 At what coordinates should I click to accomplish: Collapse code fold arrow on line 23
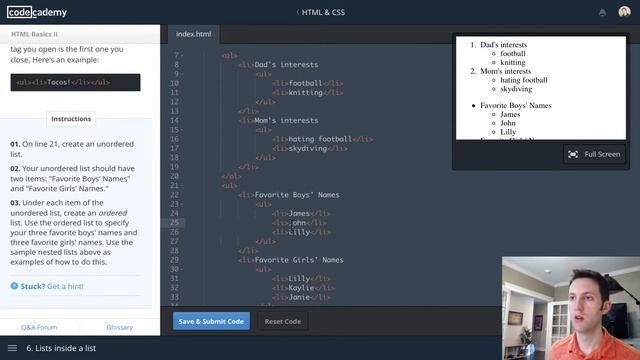(x=182, y=204)
